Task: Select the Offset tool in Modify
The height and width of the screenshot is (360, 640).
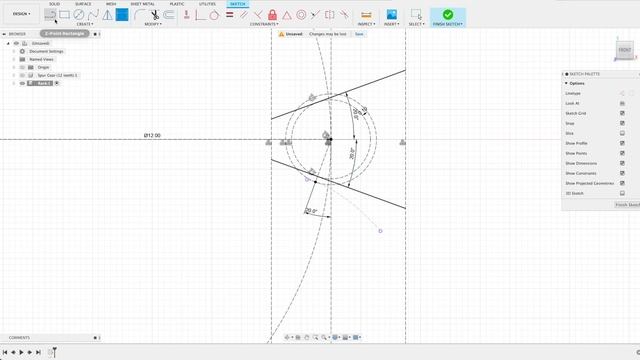Action: (x=169, y=15)
